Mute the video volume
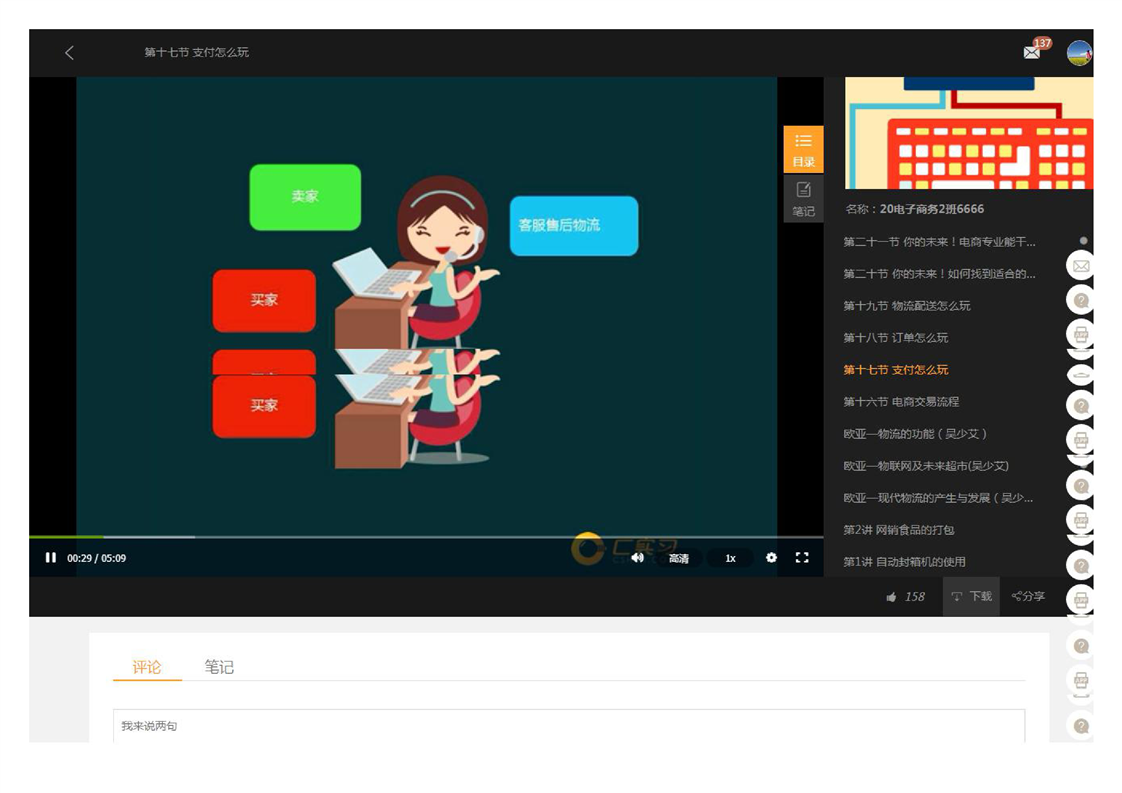This screenshot has height=793, width=1122. coord(637,558)
